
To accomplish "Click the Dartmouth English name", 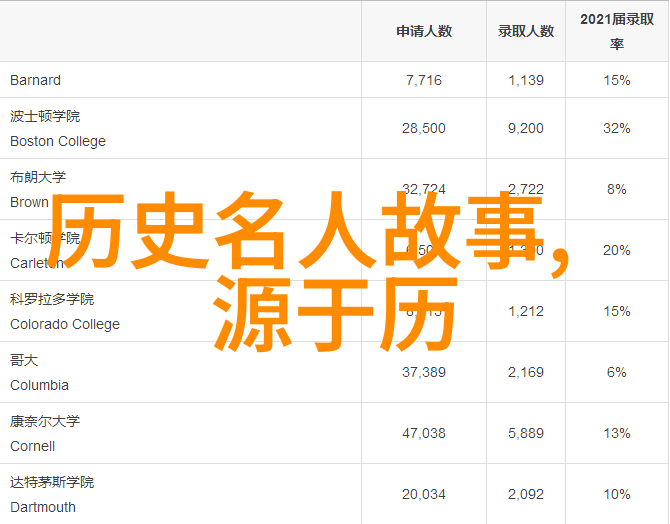I will pyautogui.click(x=43, y=507).
